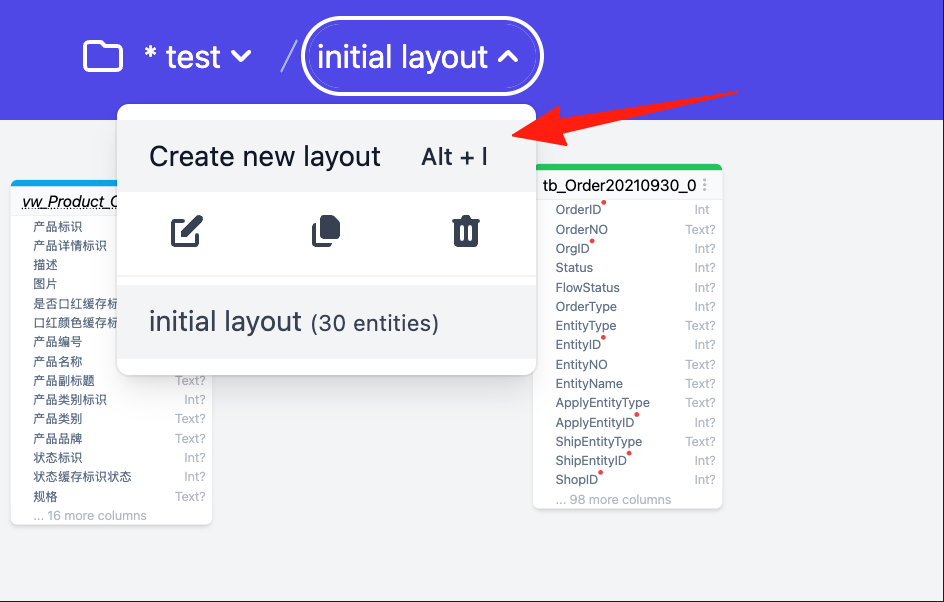Select the 产品品牌 column row
Screen dimensions: 944x602
(111, 438)
